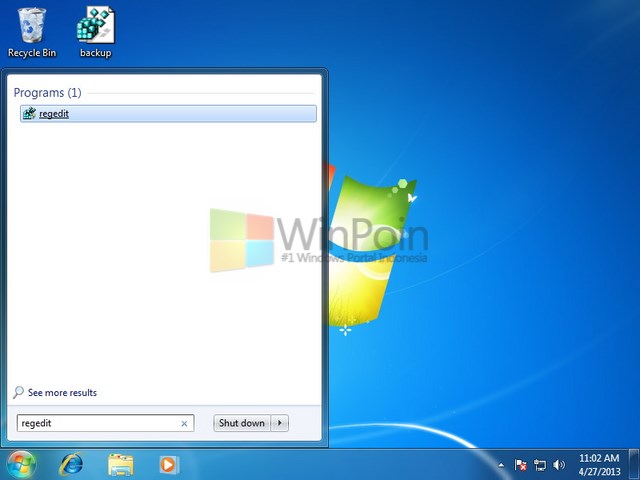
Task: Expand the Shut down options arrow
Action: [280, 423]
